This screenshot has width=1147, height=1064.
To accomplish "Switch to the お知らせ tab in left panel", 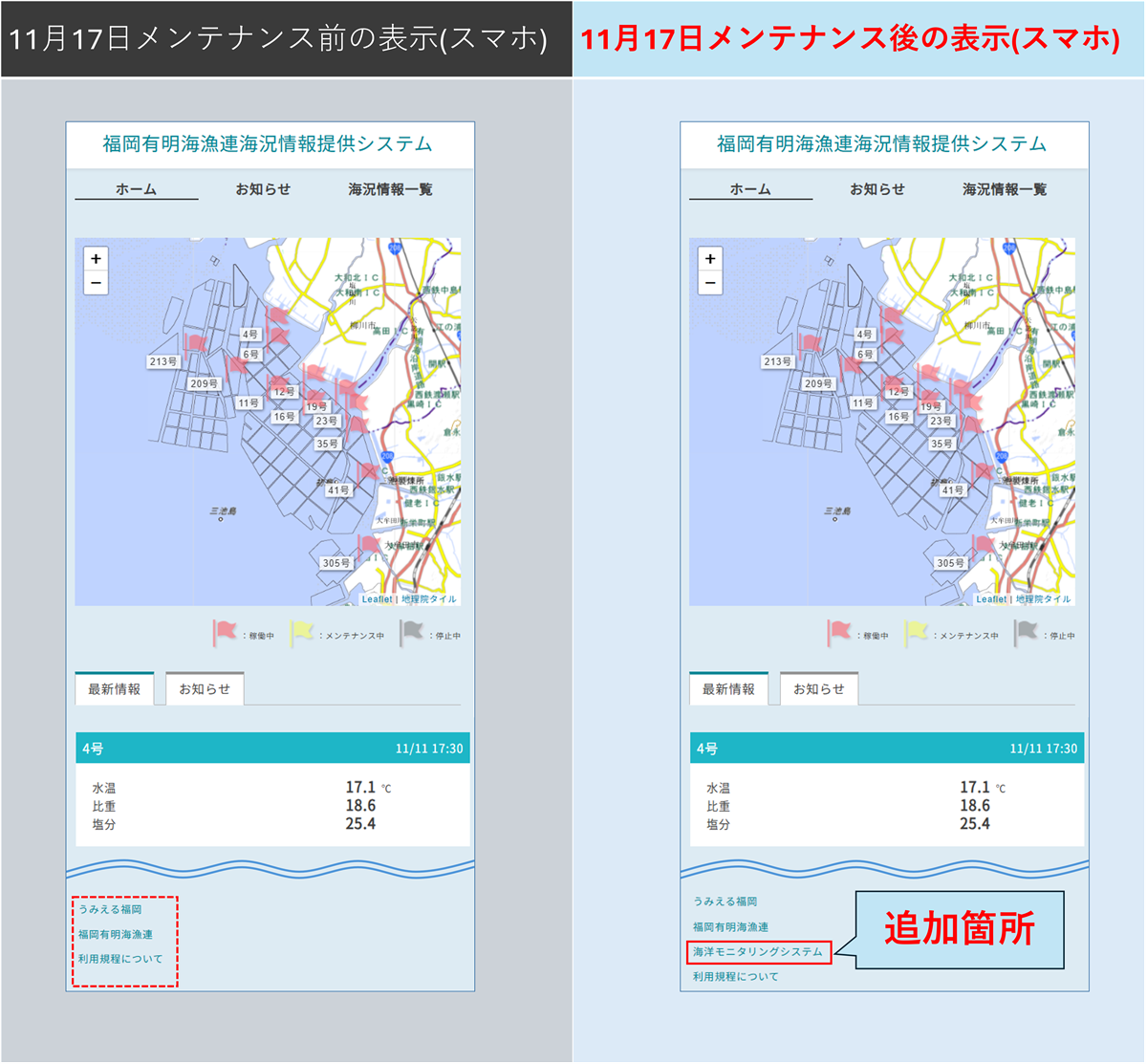I will (x=205, y=689).
